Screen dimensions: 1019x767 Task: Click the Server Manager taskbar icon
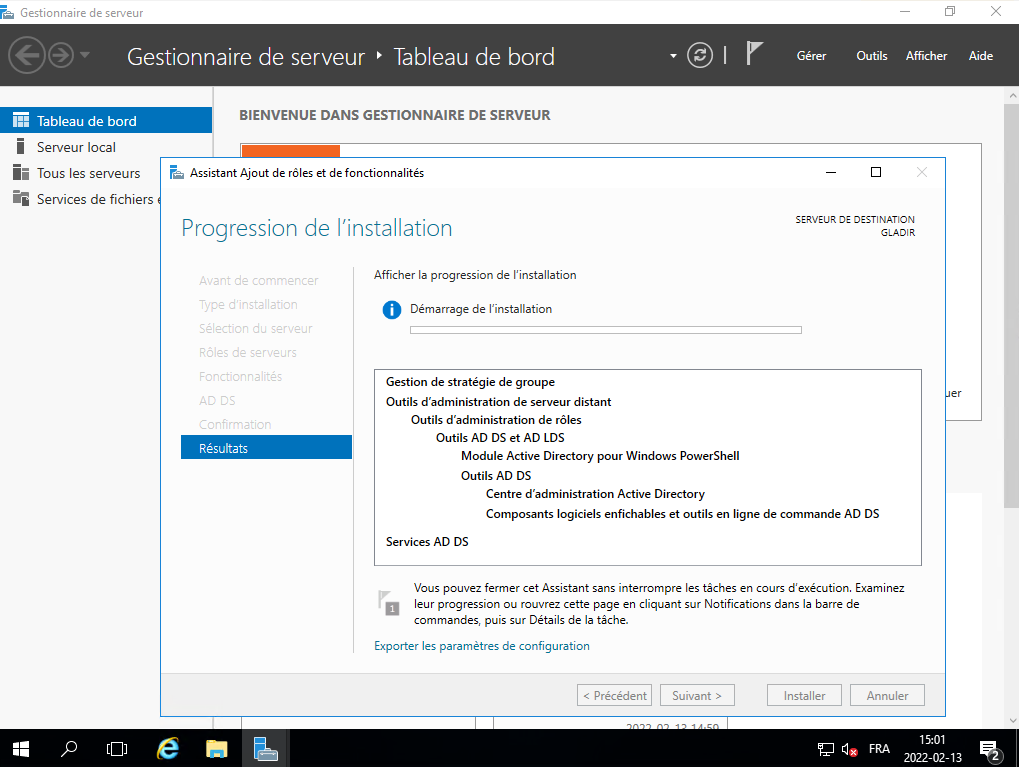point(265,749)
